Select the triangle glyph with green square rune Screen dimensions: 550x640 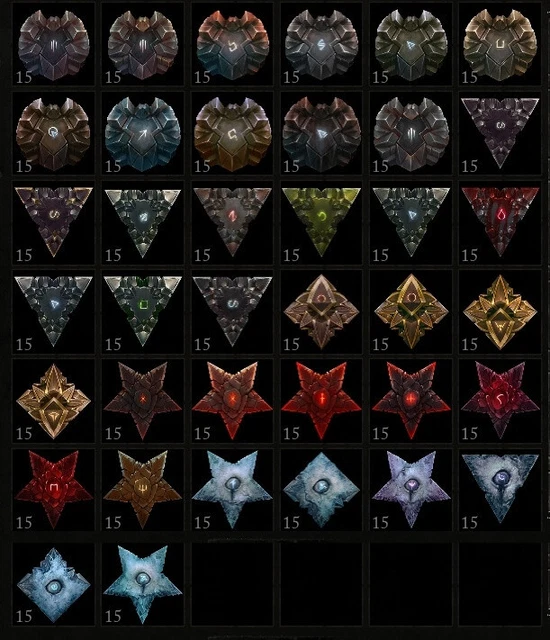[143, 310]
